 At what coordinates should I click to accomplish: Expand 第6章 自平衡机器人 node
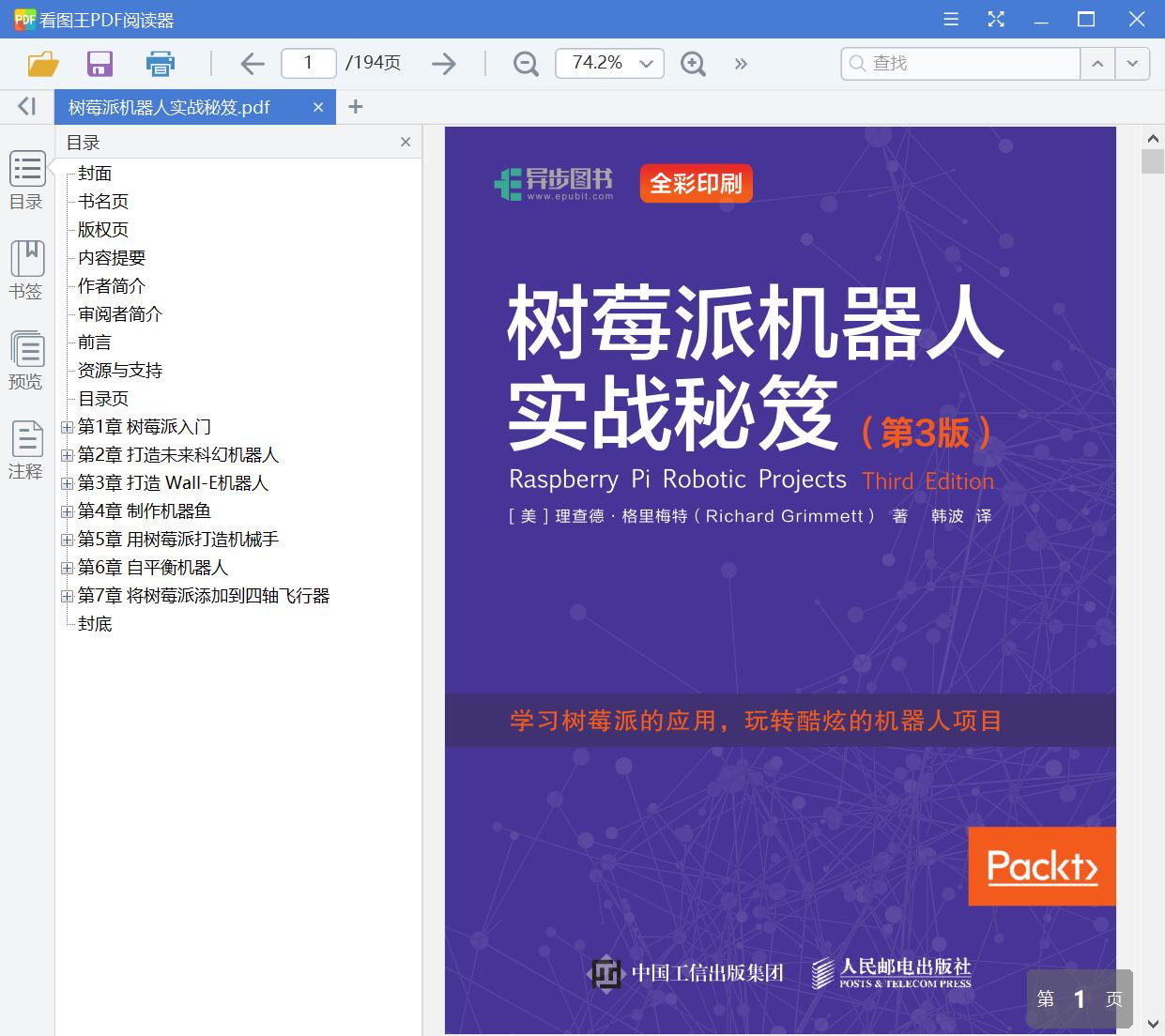click(67, 568)
